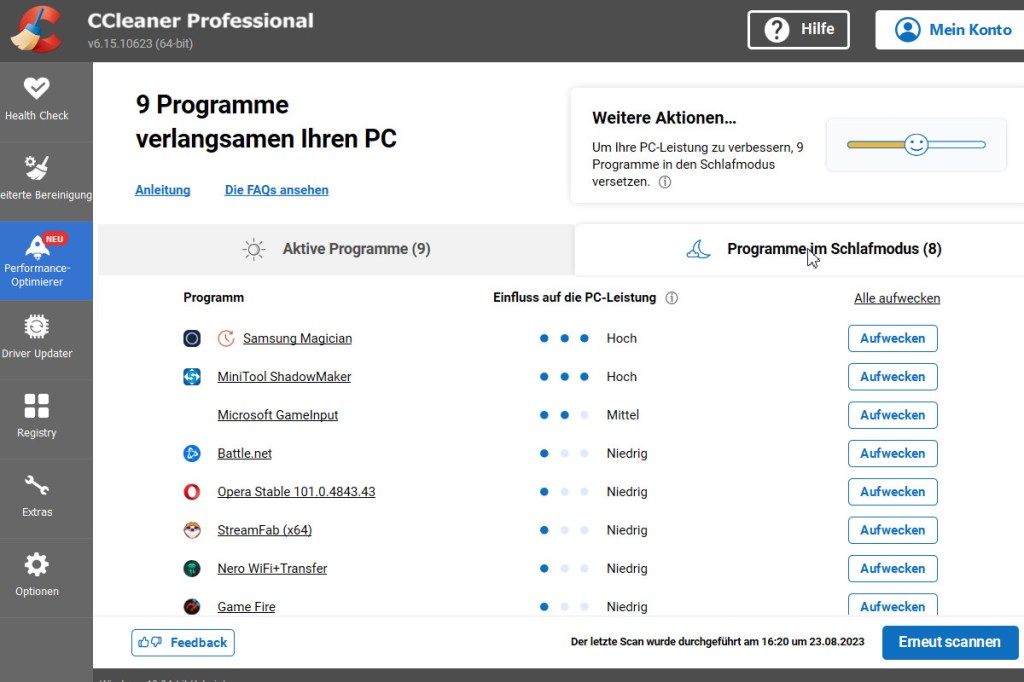Click the Opera program icon

(x=192, y=492)
